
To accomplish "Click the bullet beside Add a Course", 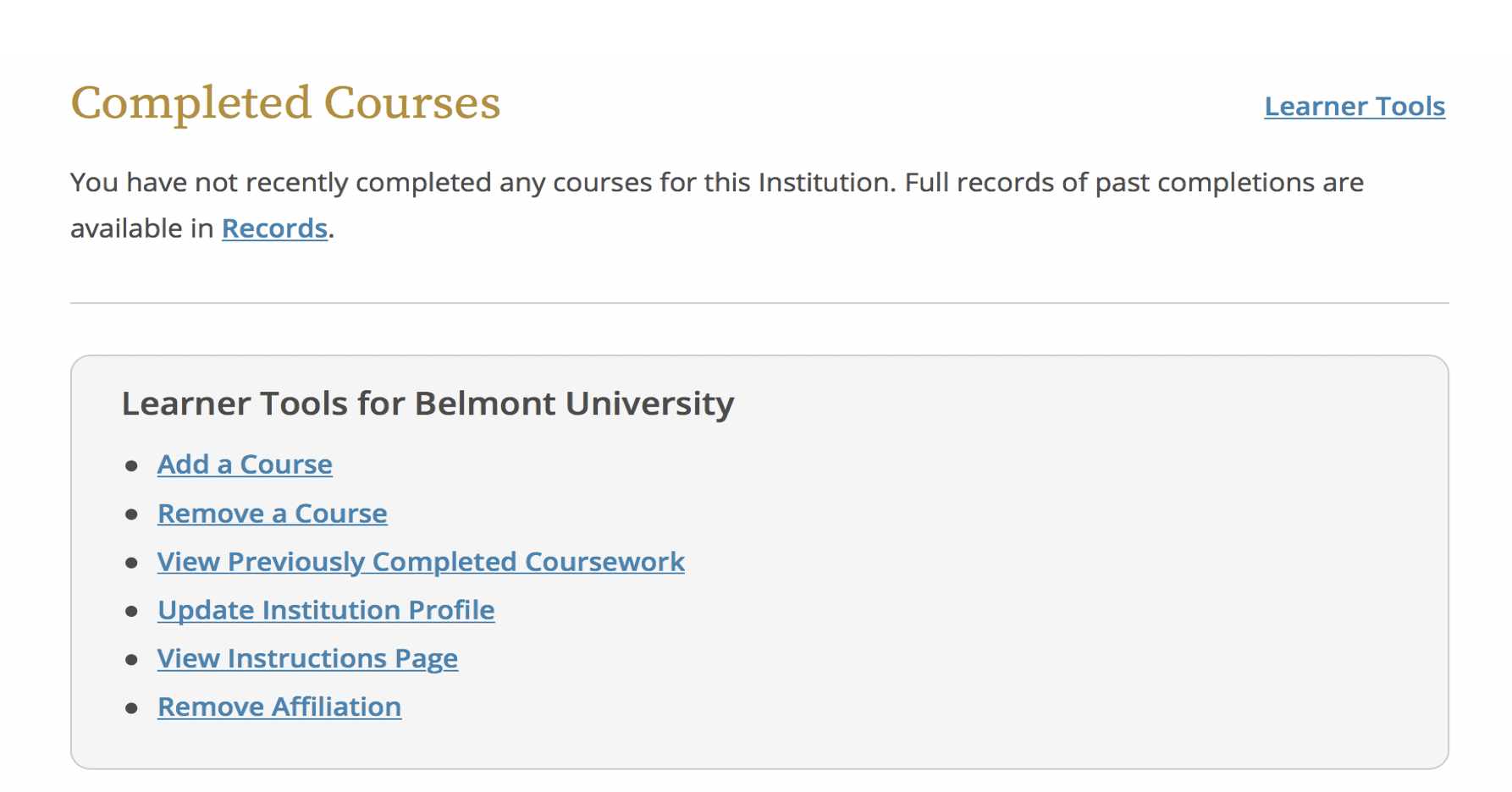I will tap(131, 466).
